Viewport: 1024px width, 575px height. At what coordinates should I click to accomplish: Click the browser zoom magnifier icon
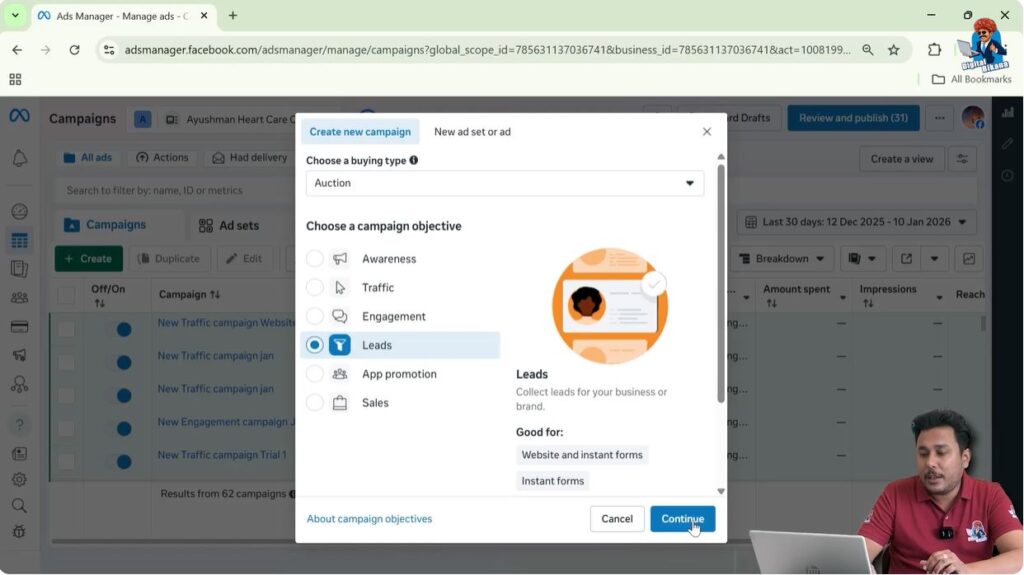[x=867, y=50]
